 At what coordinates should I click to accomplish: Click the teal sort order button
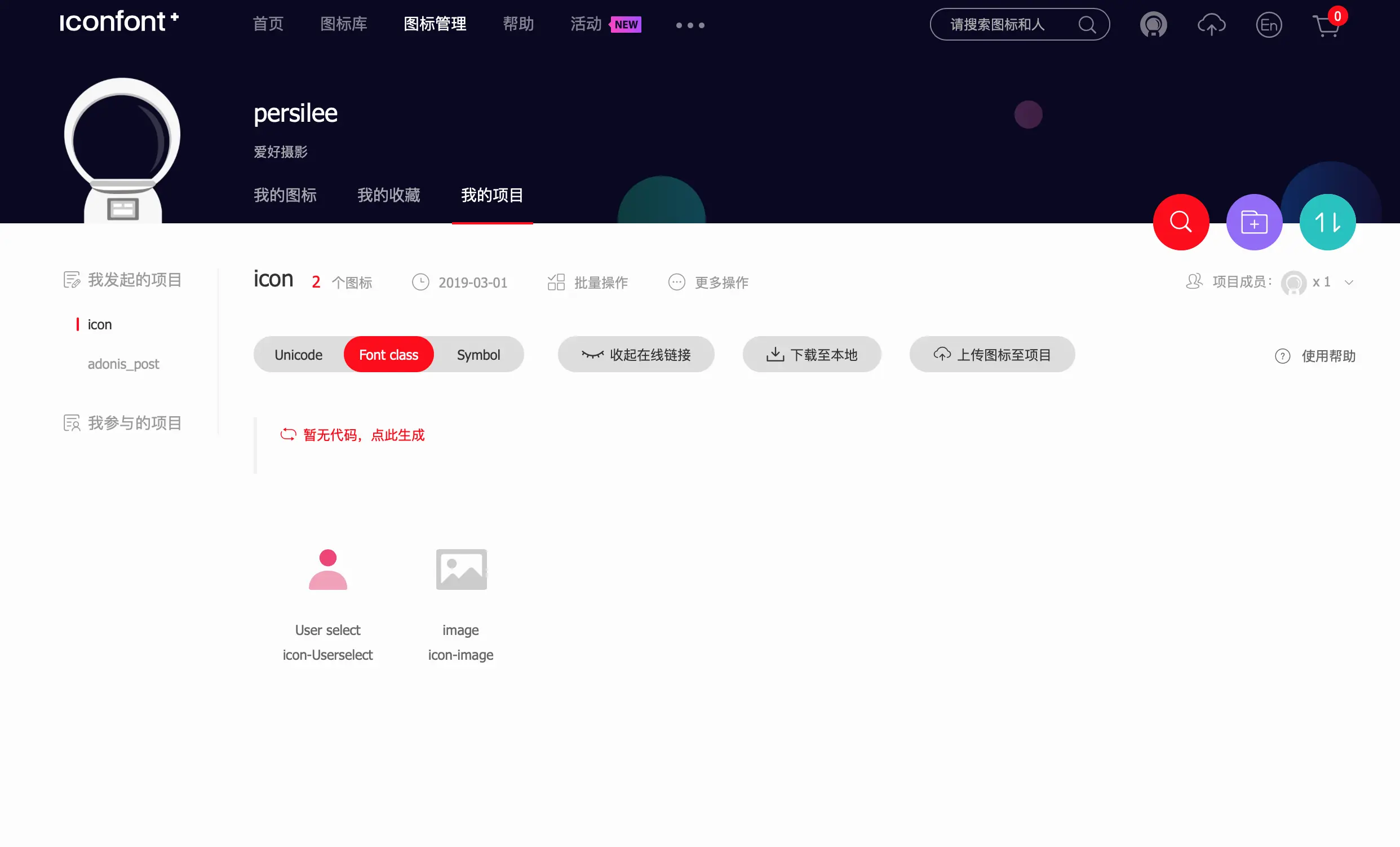pyautogui.click(x=1327, y=222)
